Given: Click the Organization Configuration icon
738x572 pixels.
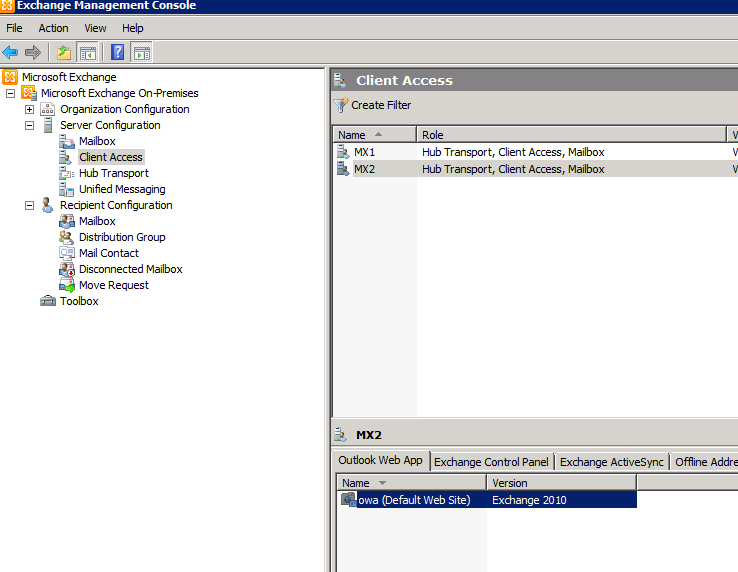Looking at the screenshot, I should [x=48, y=109].
